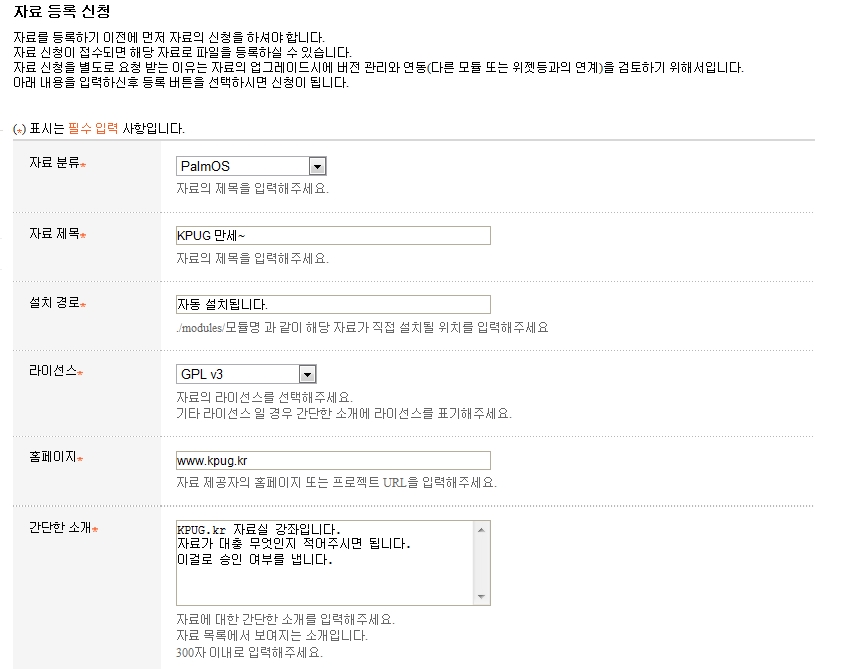Image resolution: width=841 pixels, height=669 pixels.
Task: Click the www.kpug.kr homepage input field
Action: pos(333,461)
